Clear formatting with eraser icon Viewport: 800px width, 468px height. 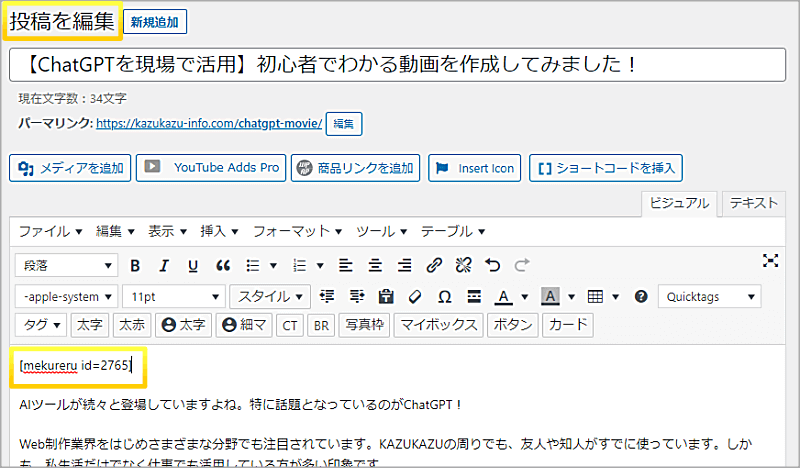point(415,297)
